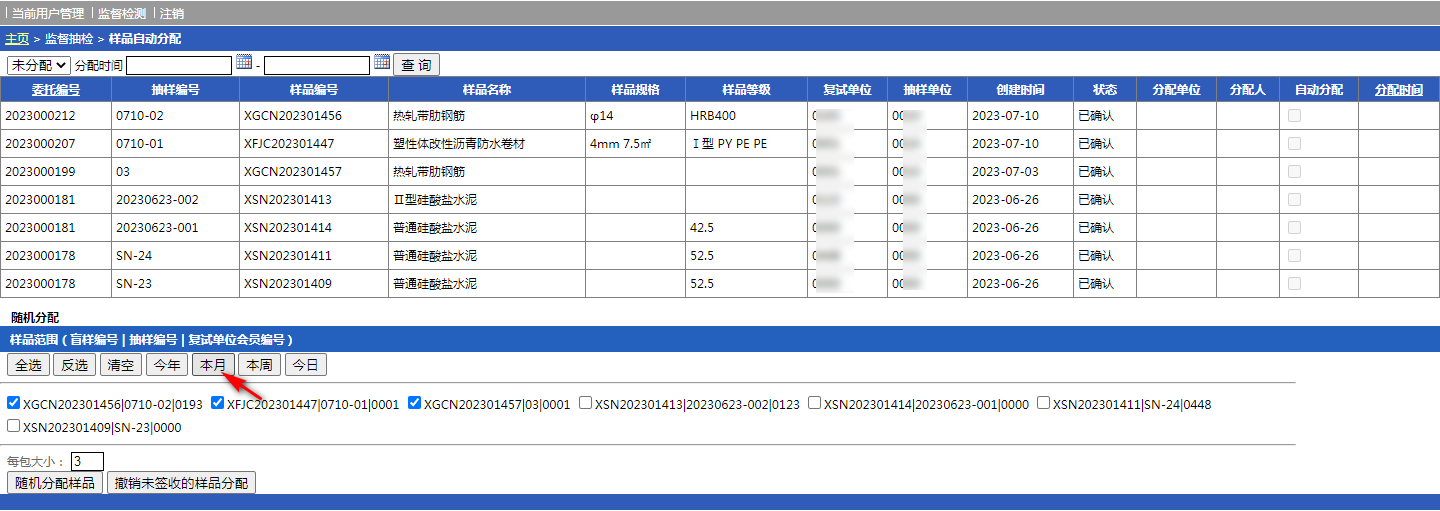Check sample XSN202301413|20230623-002|0123
The height and width of the screenshot is (511, 1440).
coord(586,404)
